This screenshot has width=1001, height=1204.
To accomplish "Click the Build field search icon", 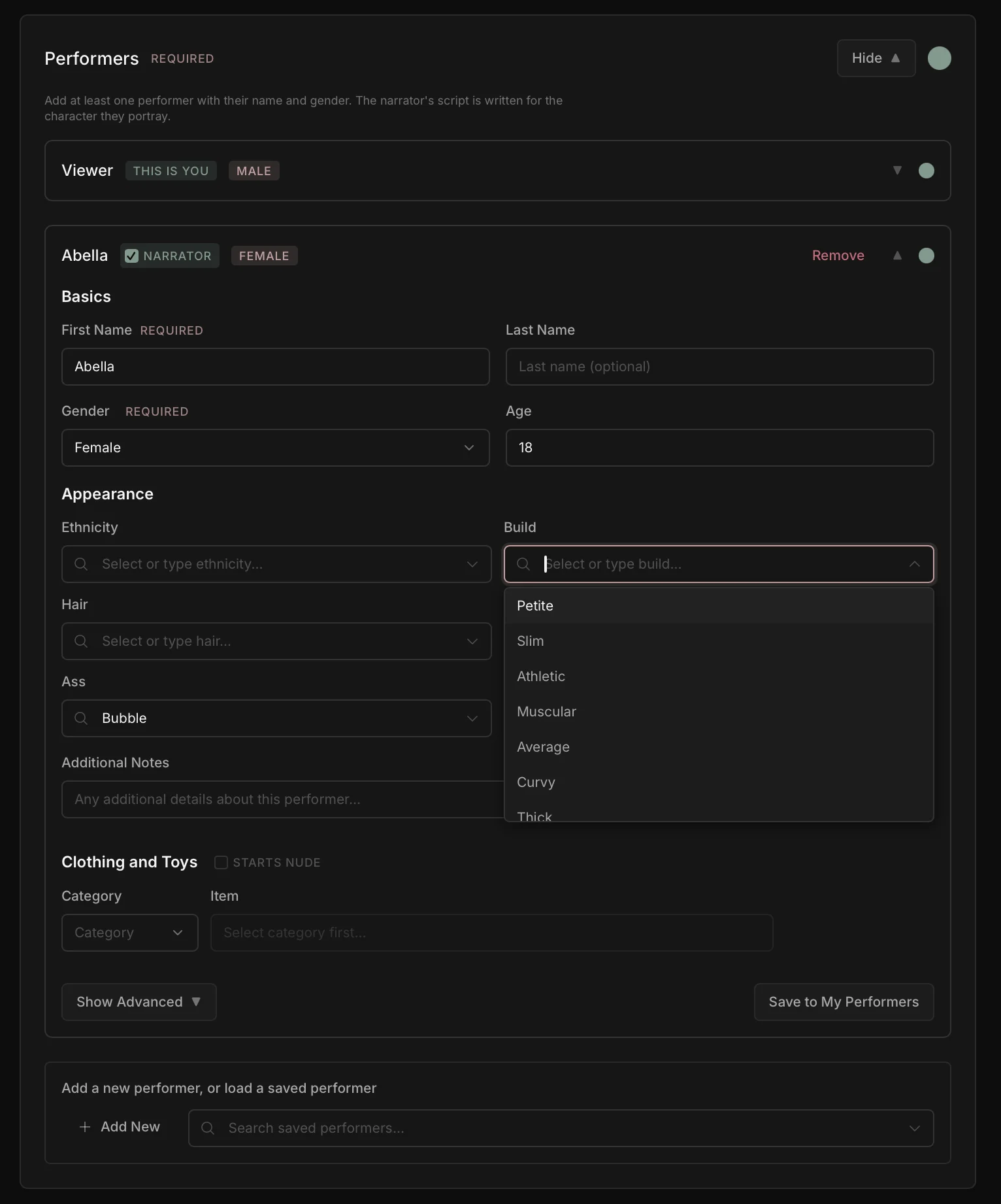I will 523,564.
